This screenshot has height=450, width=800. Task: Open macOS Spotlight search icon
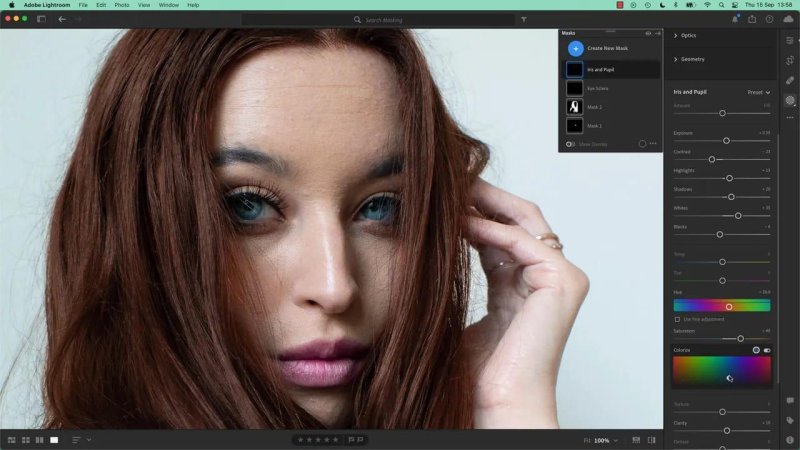coord(721,5)
